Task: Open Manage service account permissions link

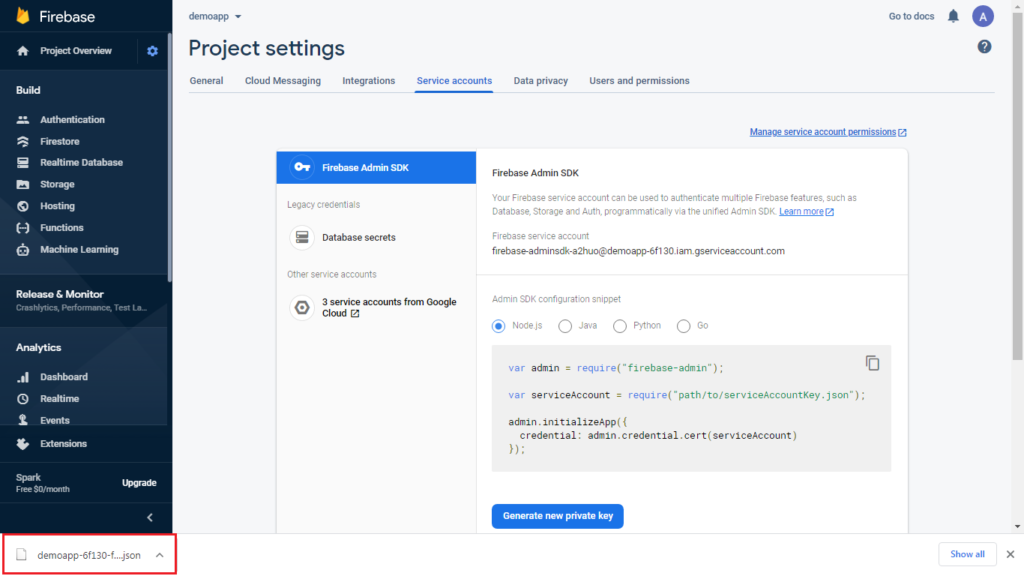Action: coord(827,132)
